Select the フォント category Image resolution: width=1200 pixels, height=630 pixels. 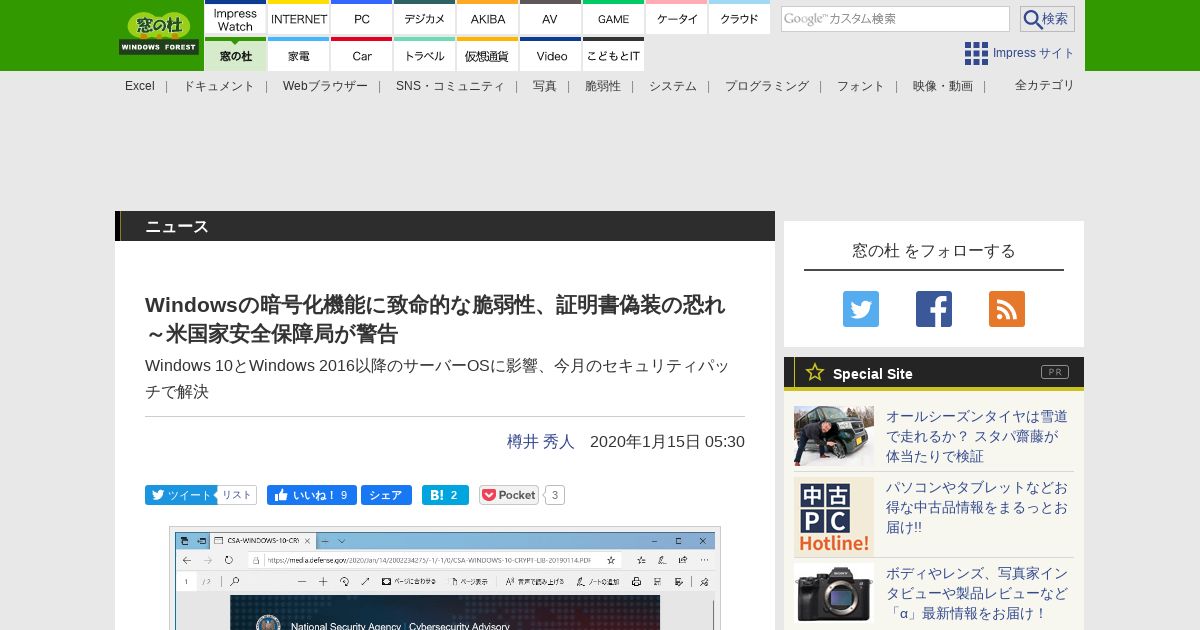coord(861,86)
